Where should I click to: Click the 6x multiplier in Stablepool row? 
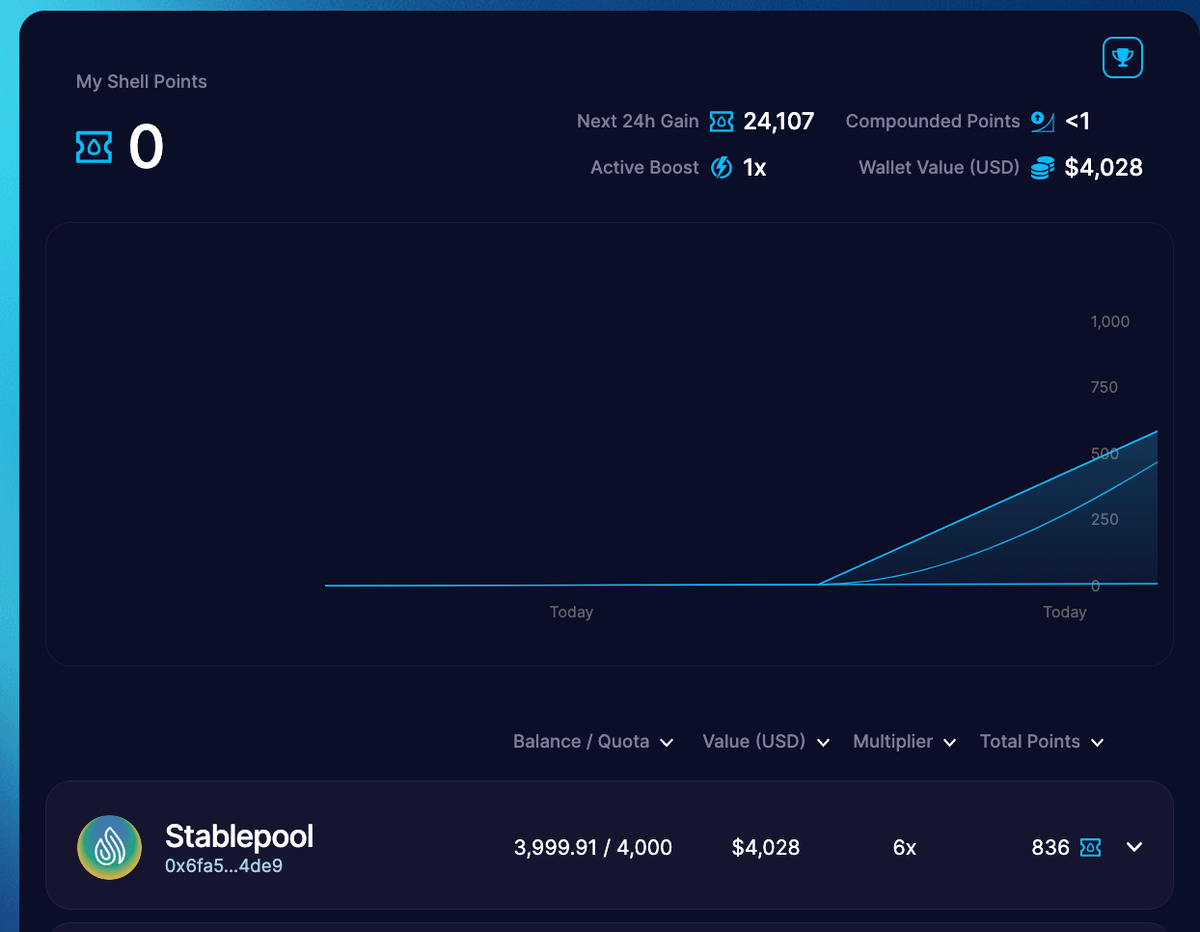click(x=904, y=848)
